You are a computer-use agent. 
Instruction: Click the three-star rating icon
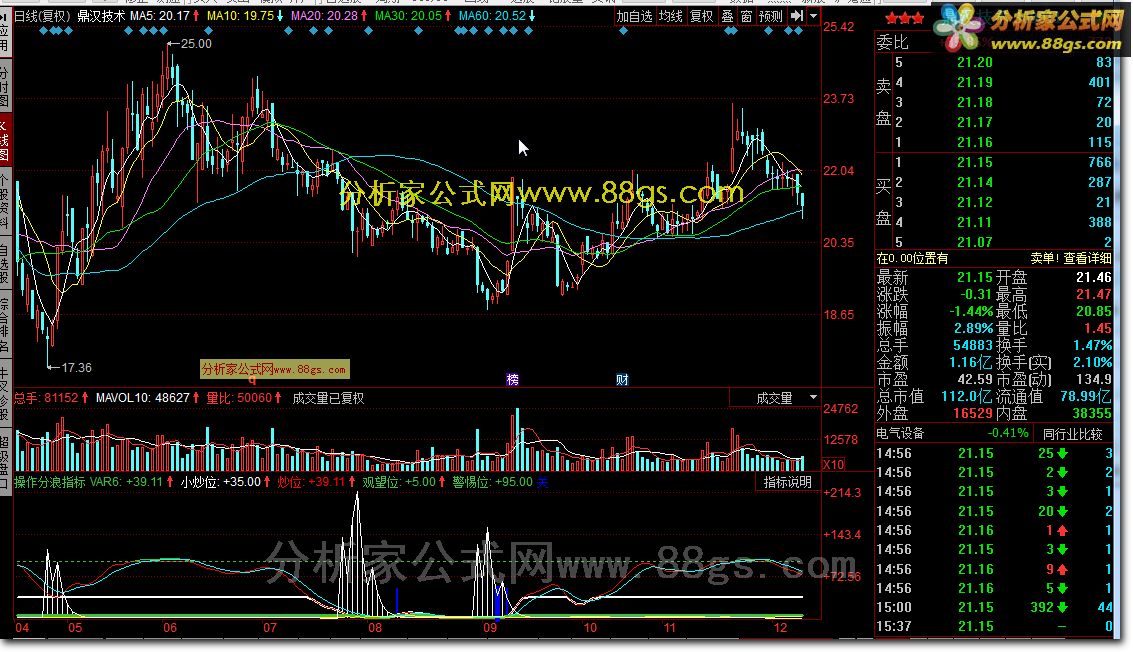(x=904, y=17)
